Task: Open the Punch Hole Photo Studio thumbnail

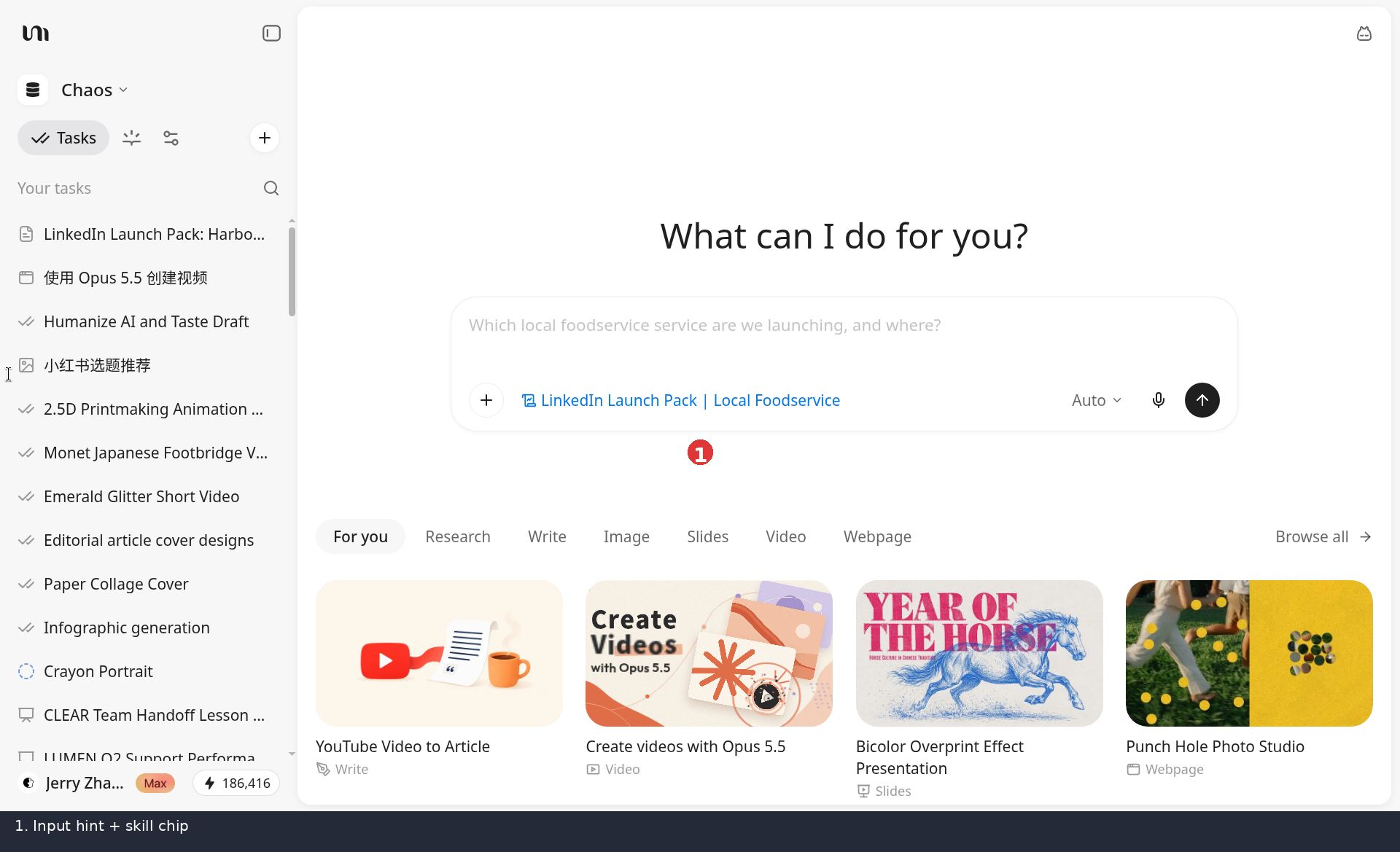Action: [1249, 653]
